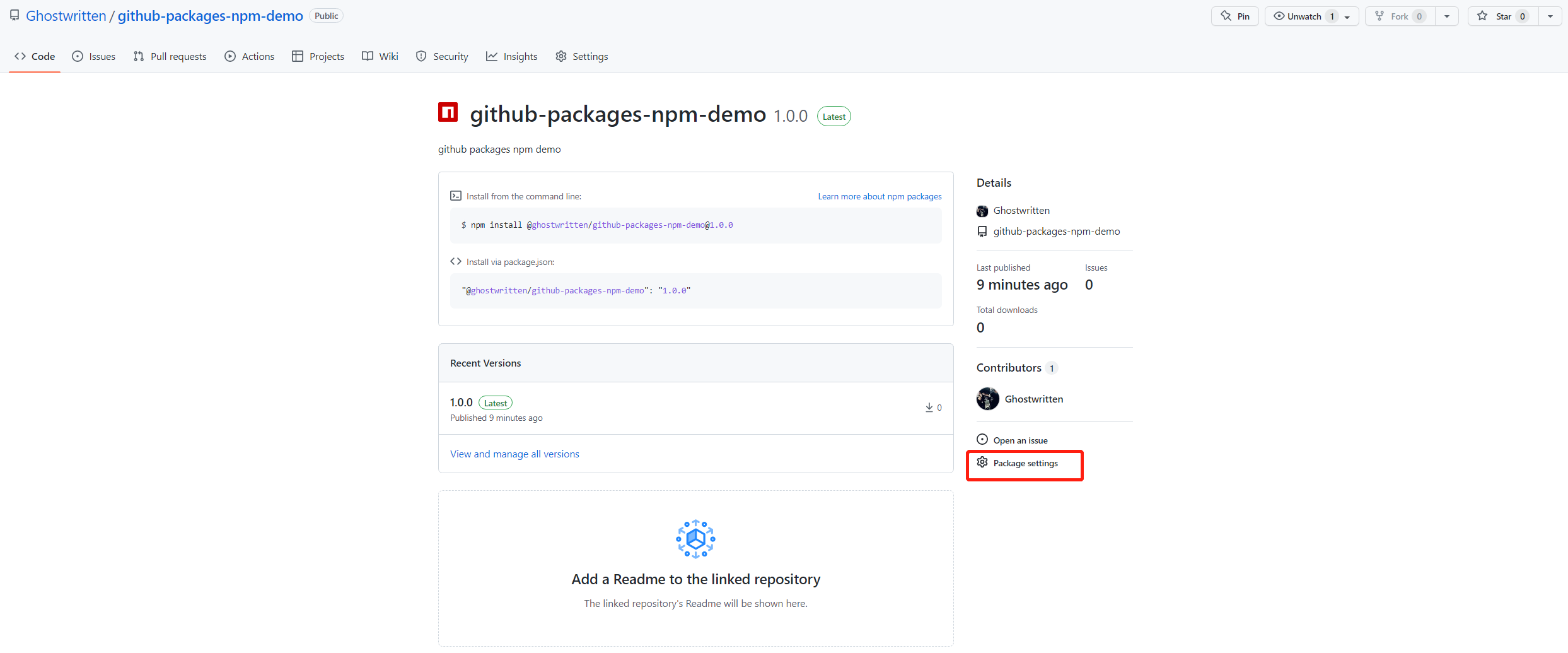This screenshot has width=1568, height=653.
Task: Click the Pin icon button
Action: [x=1234, y=16]
